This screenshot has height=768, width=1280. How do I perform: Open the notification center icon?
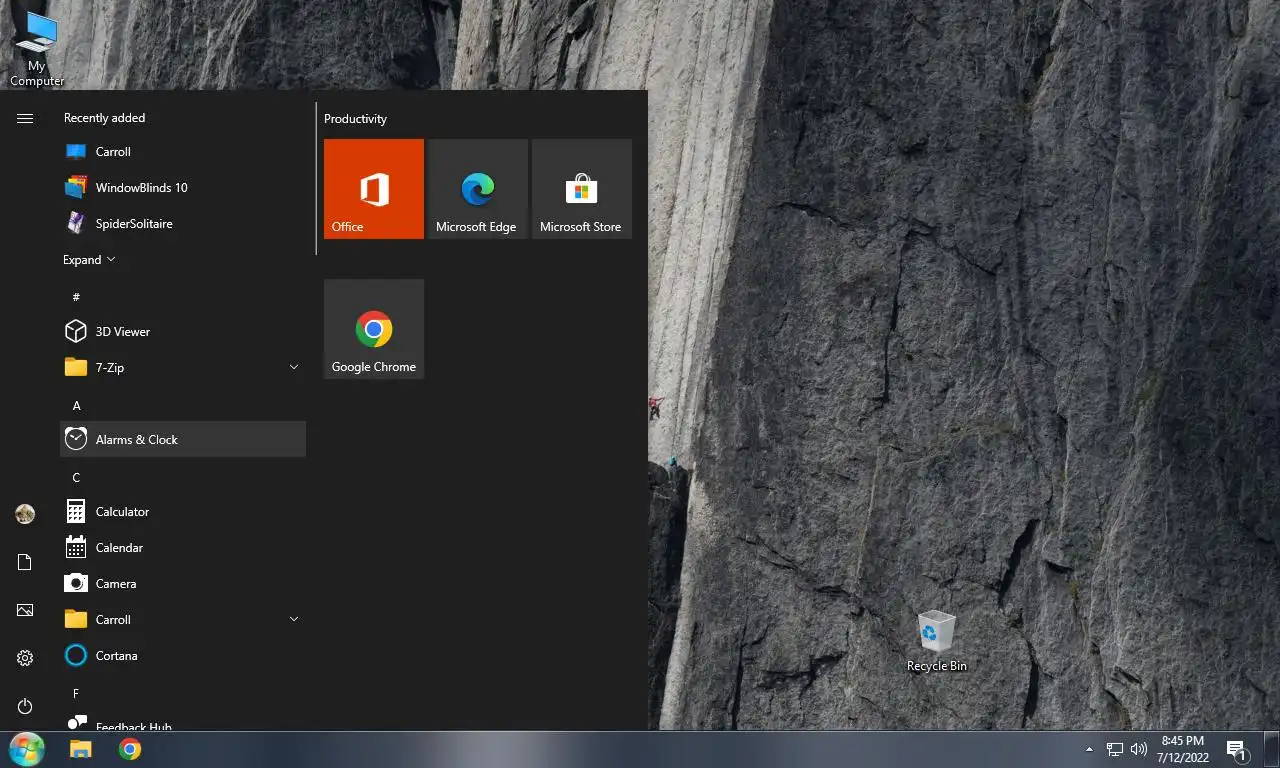click(x=1236, y=750)
